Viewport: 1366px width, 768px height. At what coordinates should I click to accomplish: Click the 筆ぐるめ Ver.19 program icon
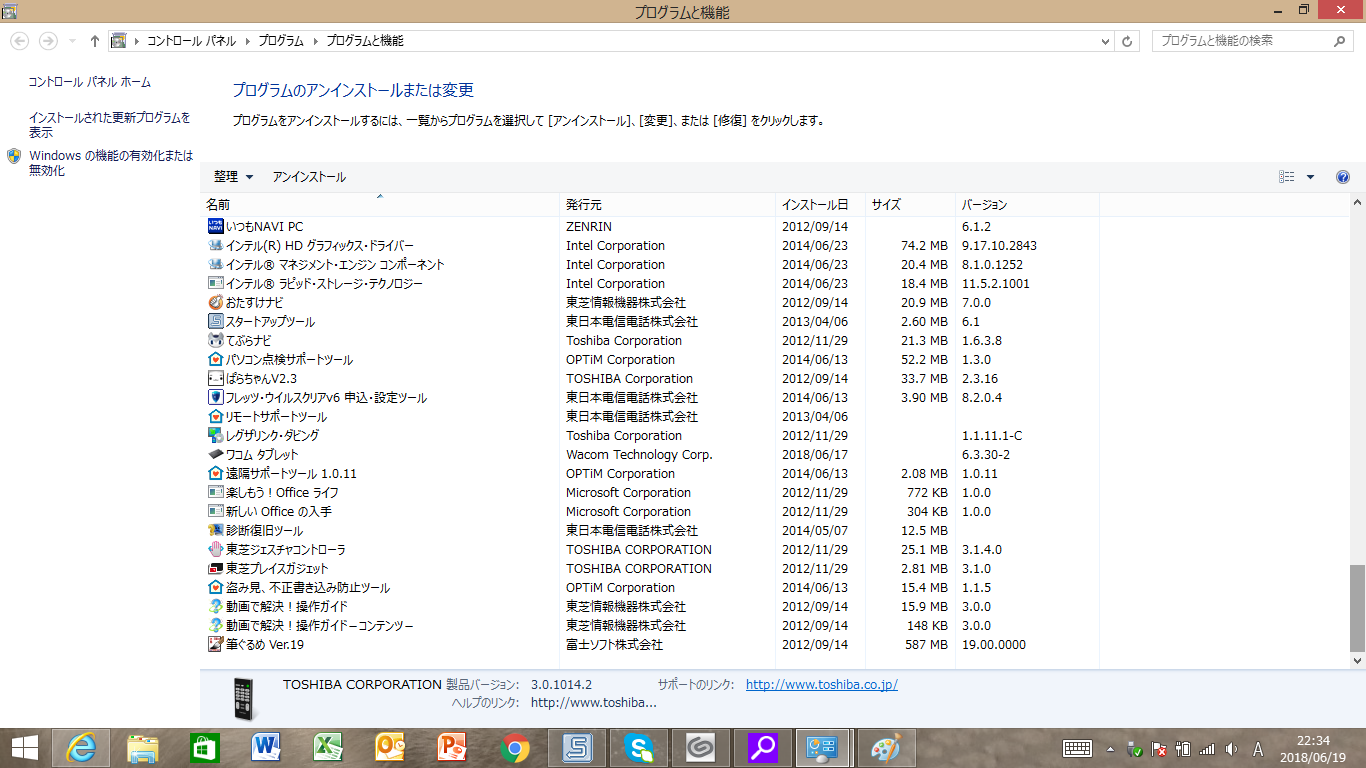215,644
